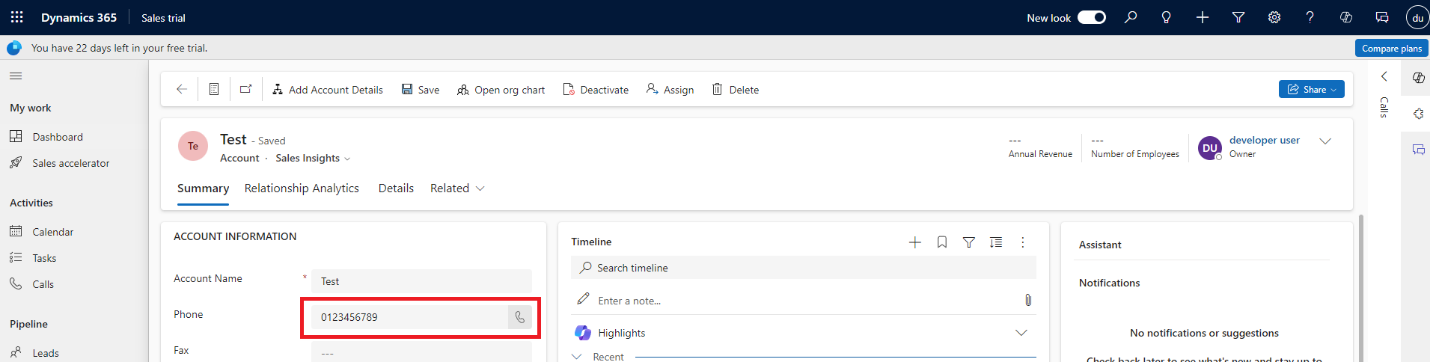Click the Compare plans button
1430x362 pixels.
(1390, 48)
